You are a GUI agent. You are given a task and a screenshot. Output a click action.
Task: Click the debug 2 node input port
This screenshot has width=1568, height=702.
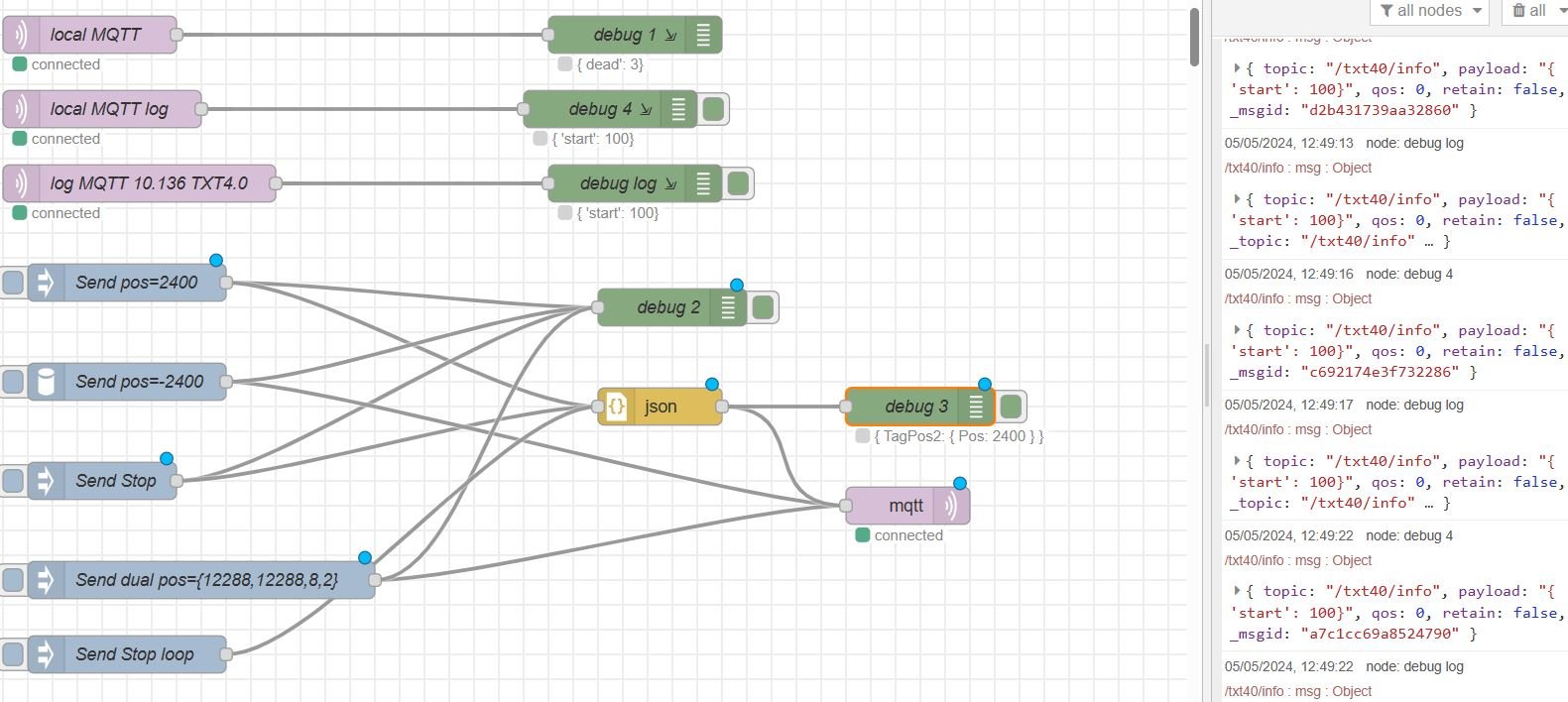(598, 307)
